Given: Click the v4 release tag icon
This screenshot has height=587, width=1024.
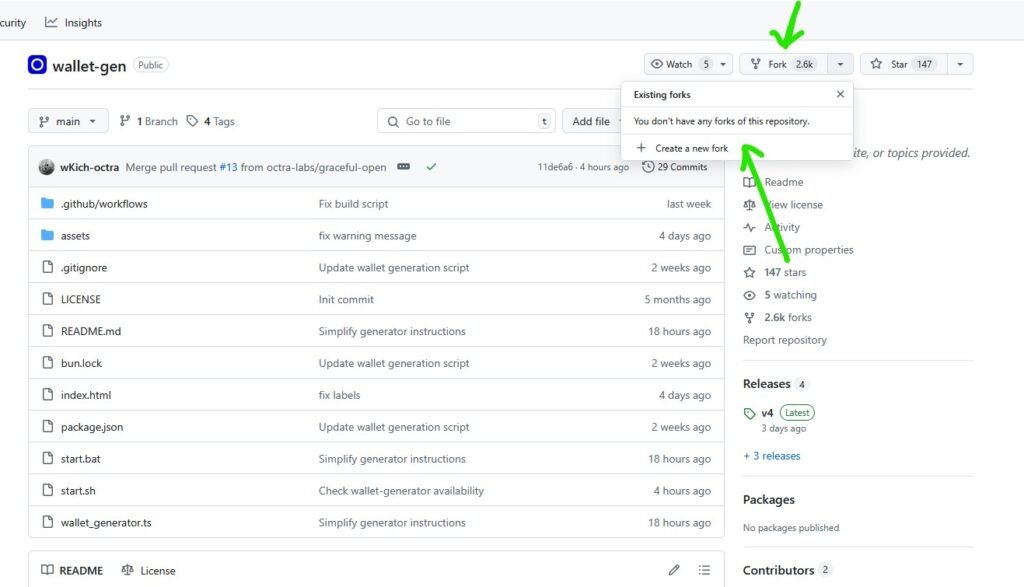Looking at the screenshot, I should tap(750, 413).
